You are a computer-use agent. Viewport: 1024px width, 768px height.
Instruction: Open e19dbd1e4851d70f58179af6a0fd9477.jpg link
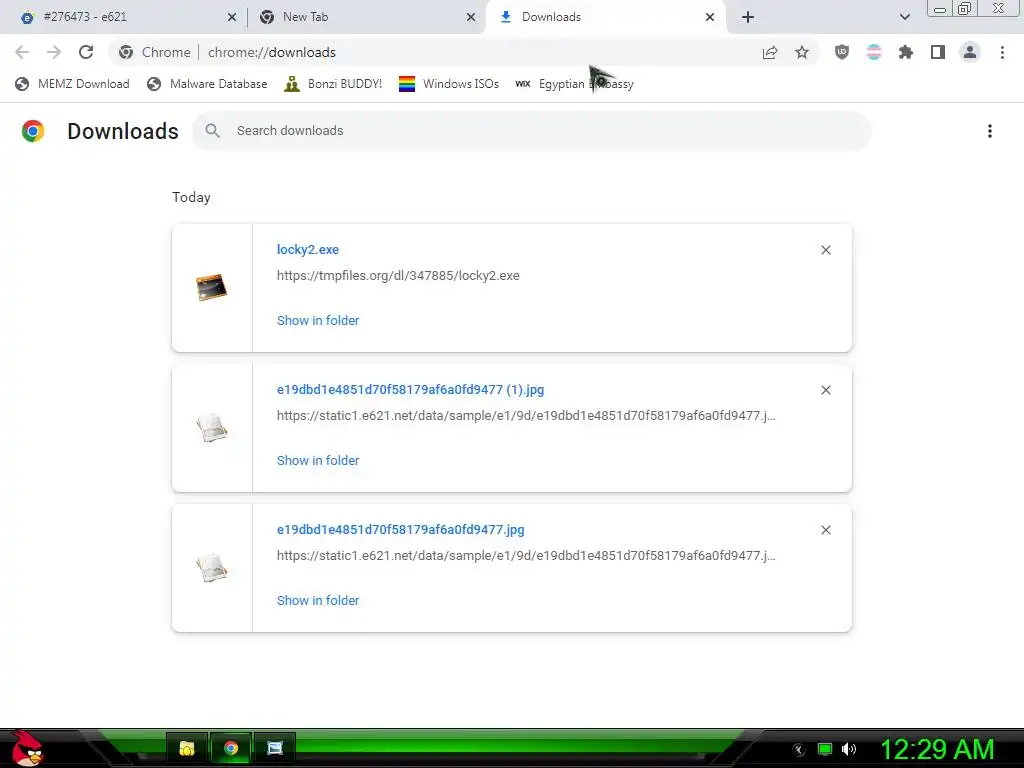coord(400,530)
